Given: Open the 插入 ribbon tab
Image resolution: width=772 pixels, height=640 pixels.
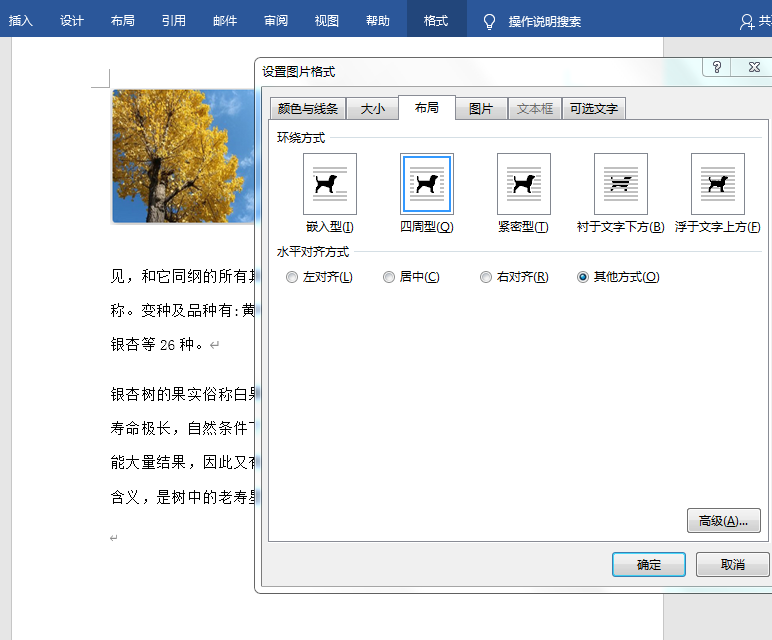Looking at the screenshot, I should click(21, 21).
